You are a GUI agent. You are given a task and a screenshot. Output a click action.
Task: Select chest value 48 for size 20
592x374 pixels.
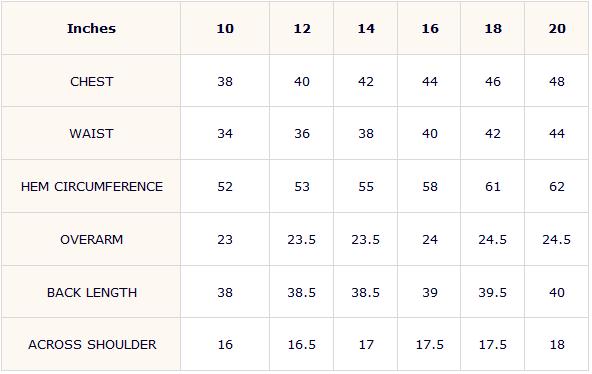click(x=557, y=82)
